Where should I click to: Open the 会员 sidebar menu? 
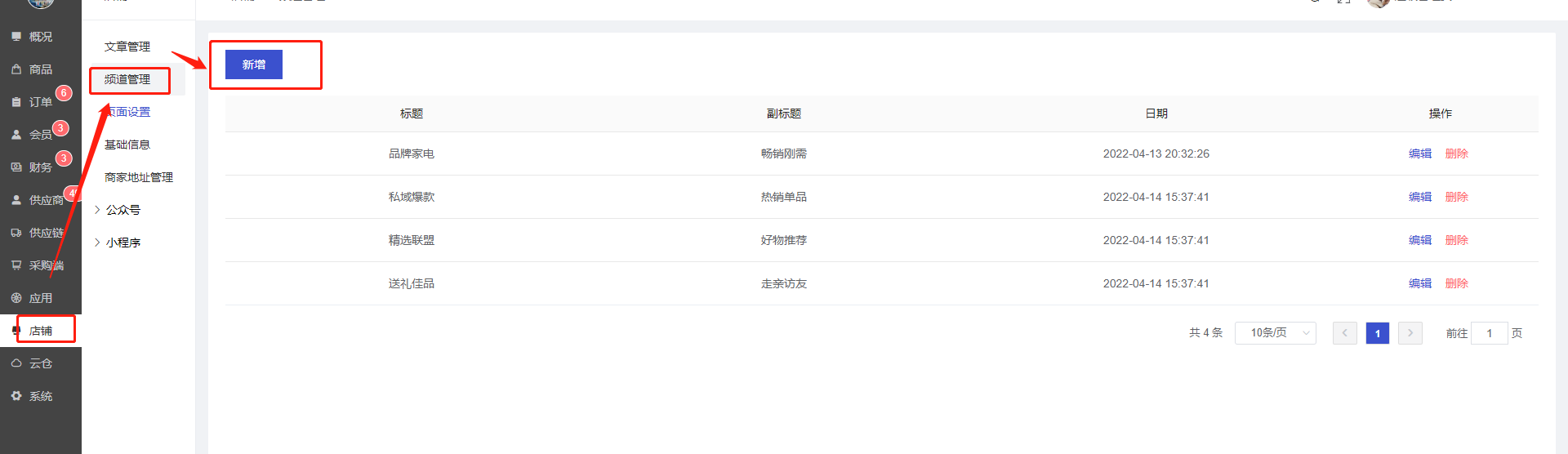pos(41,135)
